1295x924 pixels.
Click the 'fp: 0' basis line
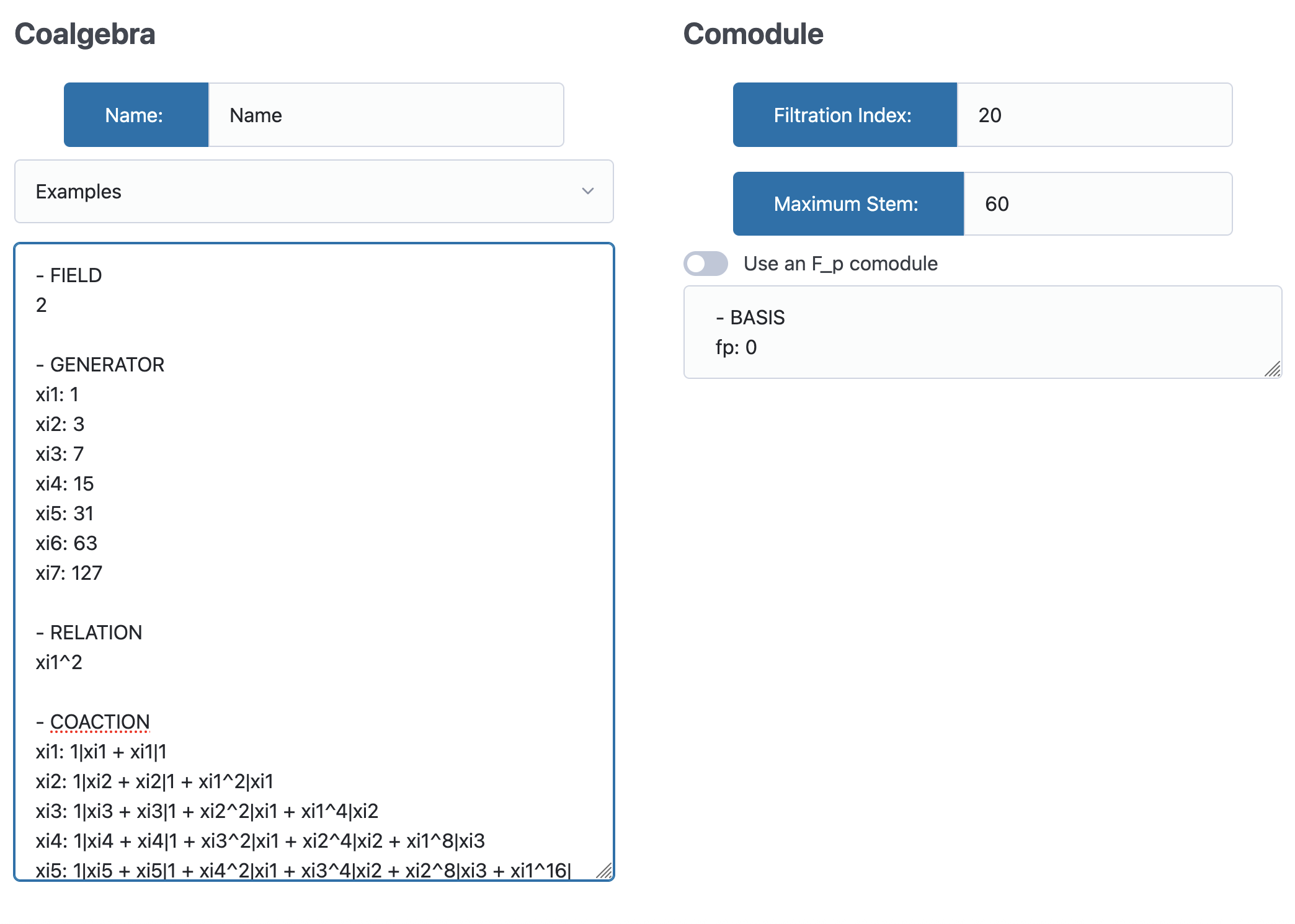[736, 347]
